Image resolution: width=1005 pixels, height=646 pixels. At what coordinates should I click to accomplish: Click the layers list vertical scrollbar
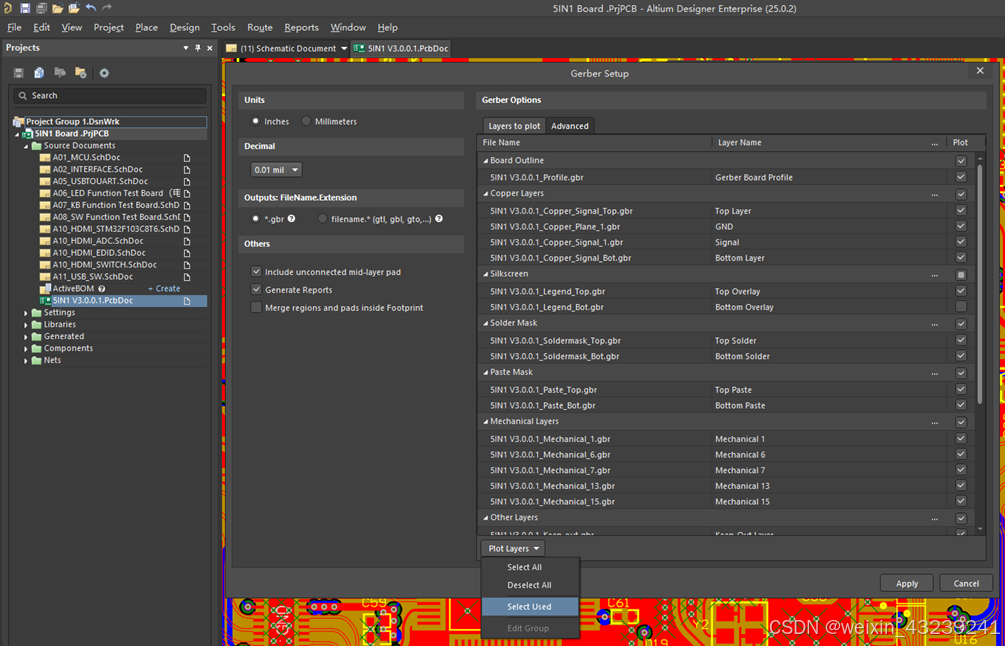click(x=979, y=285)
